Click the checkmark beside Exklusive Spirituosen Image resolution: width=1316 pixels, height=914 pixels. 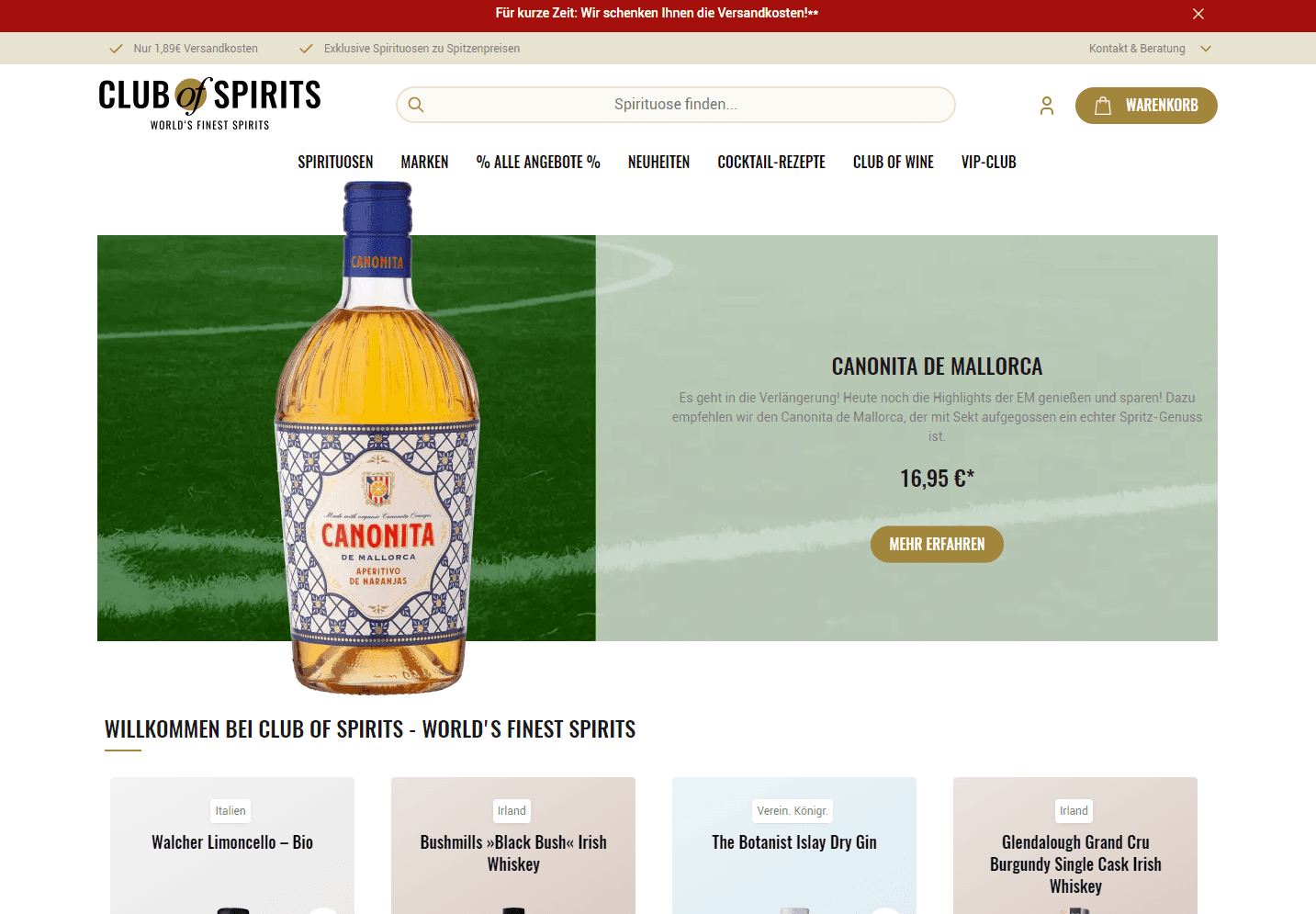306,49
